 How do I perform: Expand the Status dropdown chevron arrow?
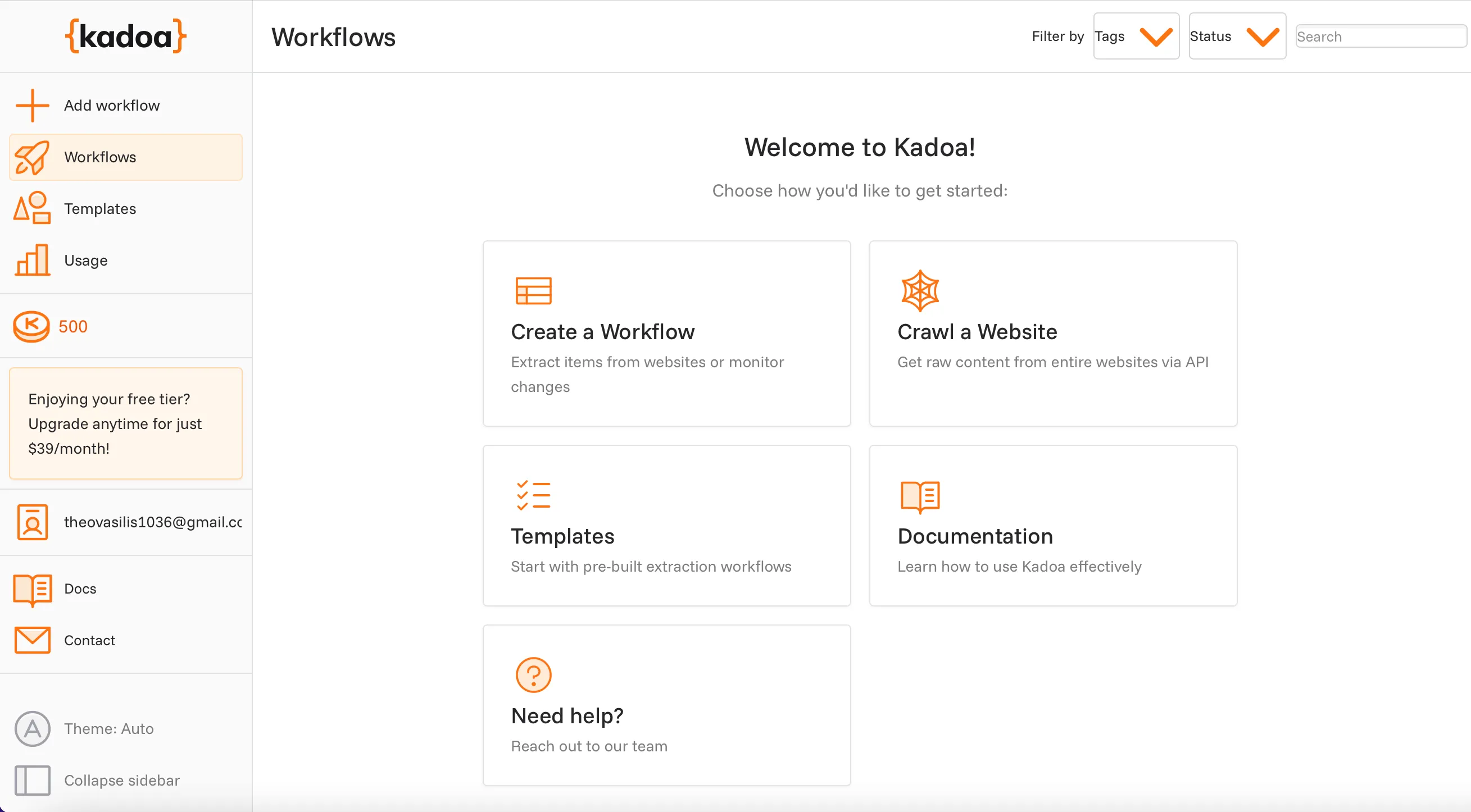[x=1263, y=37]
